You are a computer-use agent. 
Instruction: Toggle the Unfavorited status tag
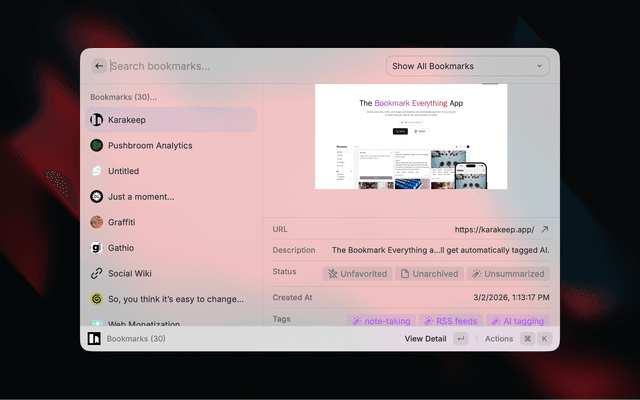[357, 273]
